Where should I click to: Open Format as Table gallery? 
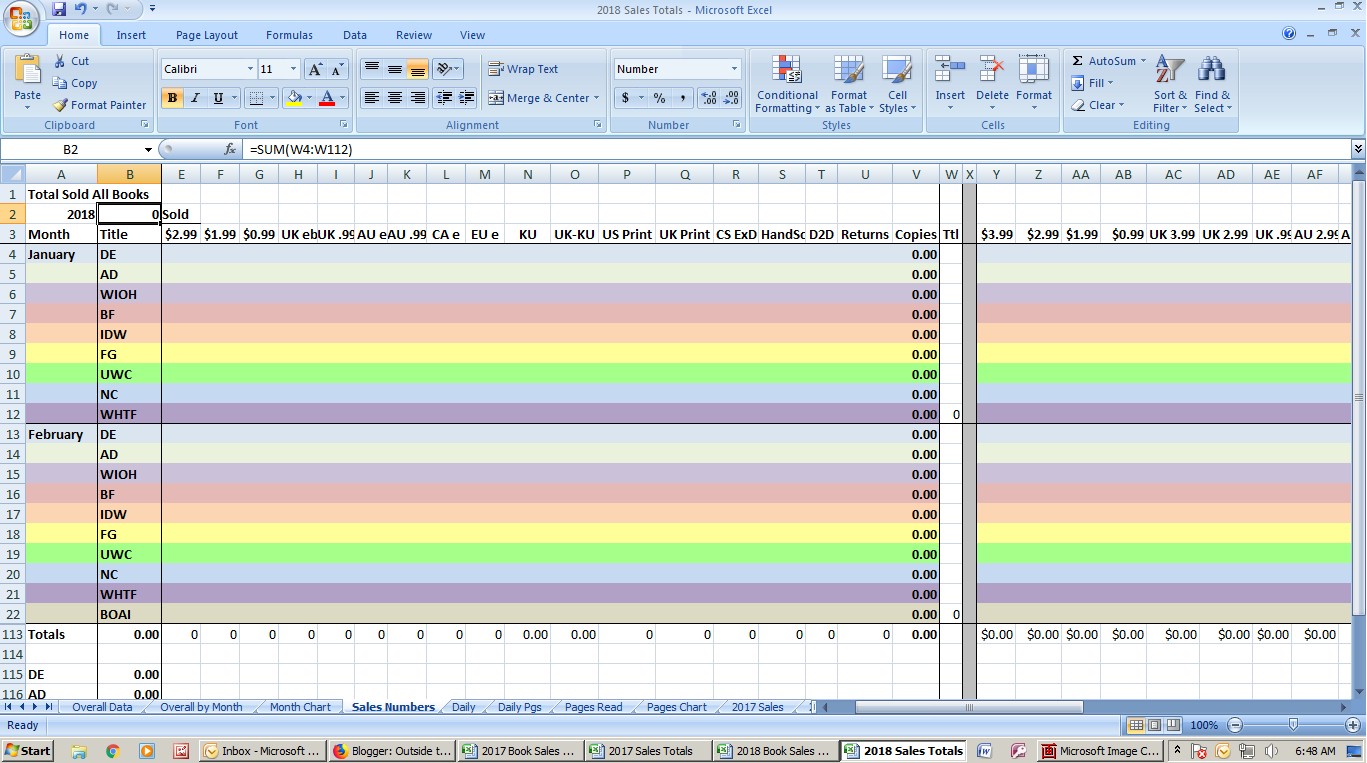click(x=849, y=84)
